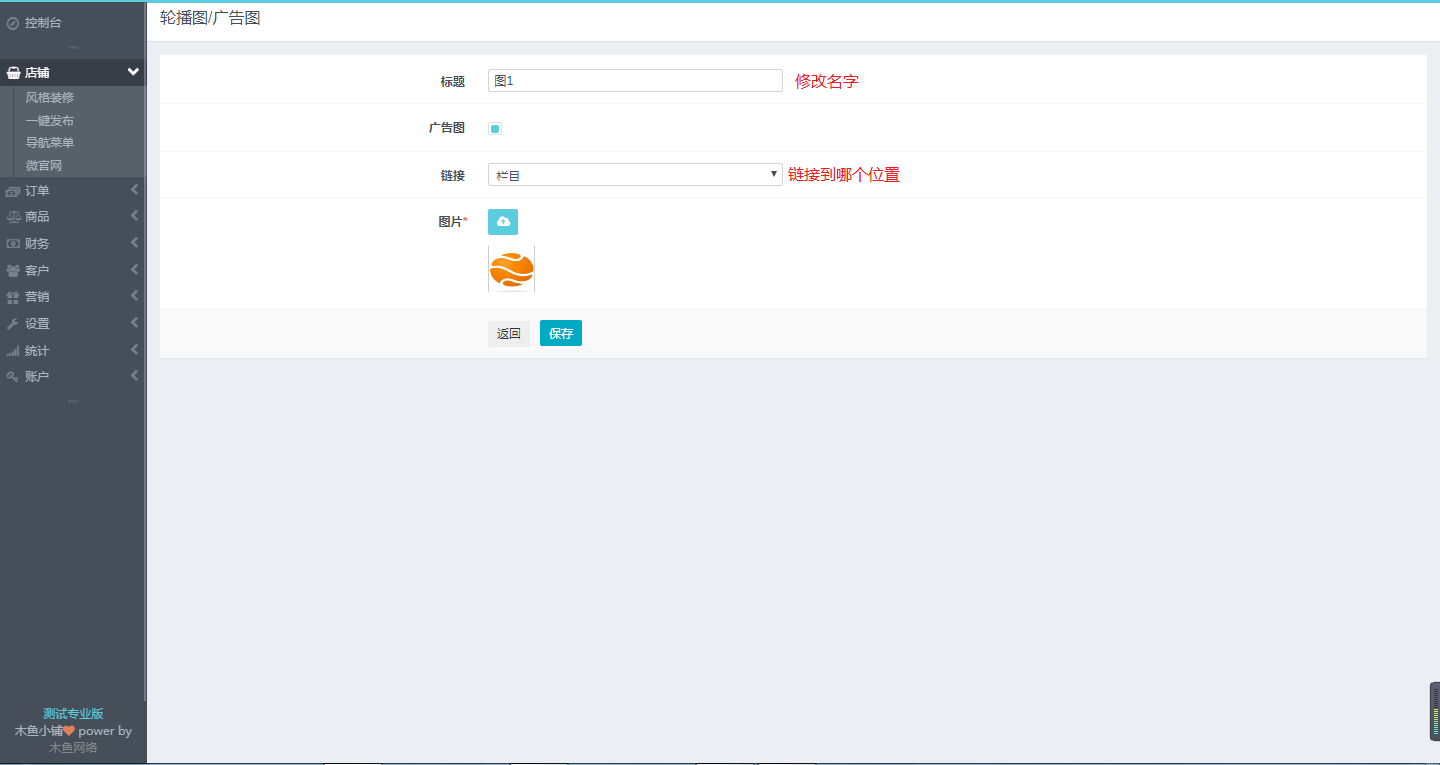This screenshot has height=765, width=1440.
Task: Click the cloud upload image icon
Action: 503,222
